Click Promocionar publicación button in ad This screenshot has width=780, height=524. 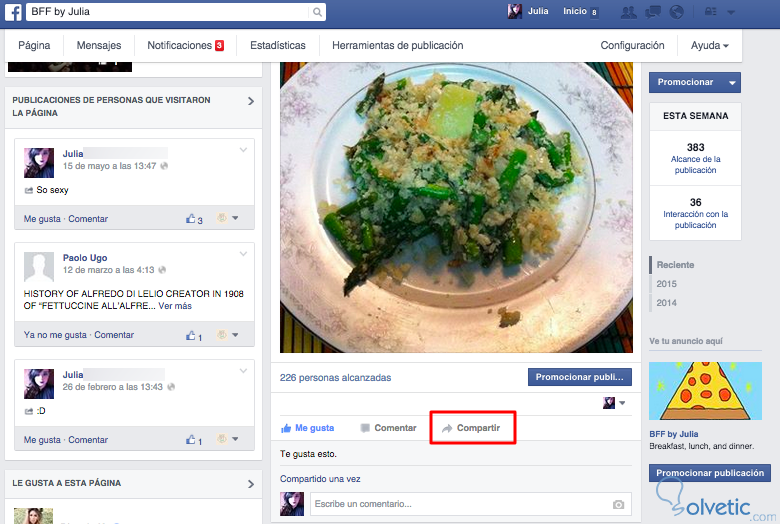click(x=710, y=473)
